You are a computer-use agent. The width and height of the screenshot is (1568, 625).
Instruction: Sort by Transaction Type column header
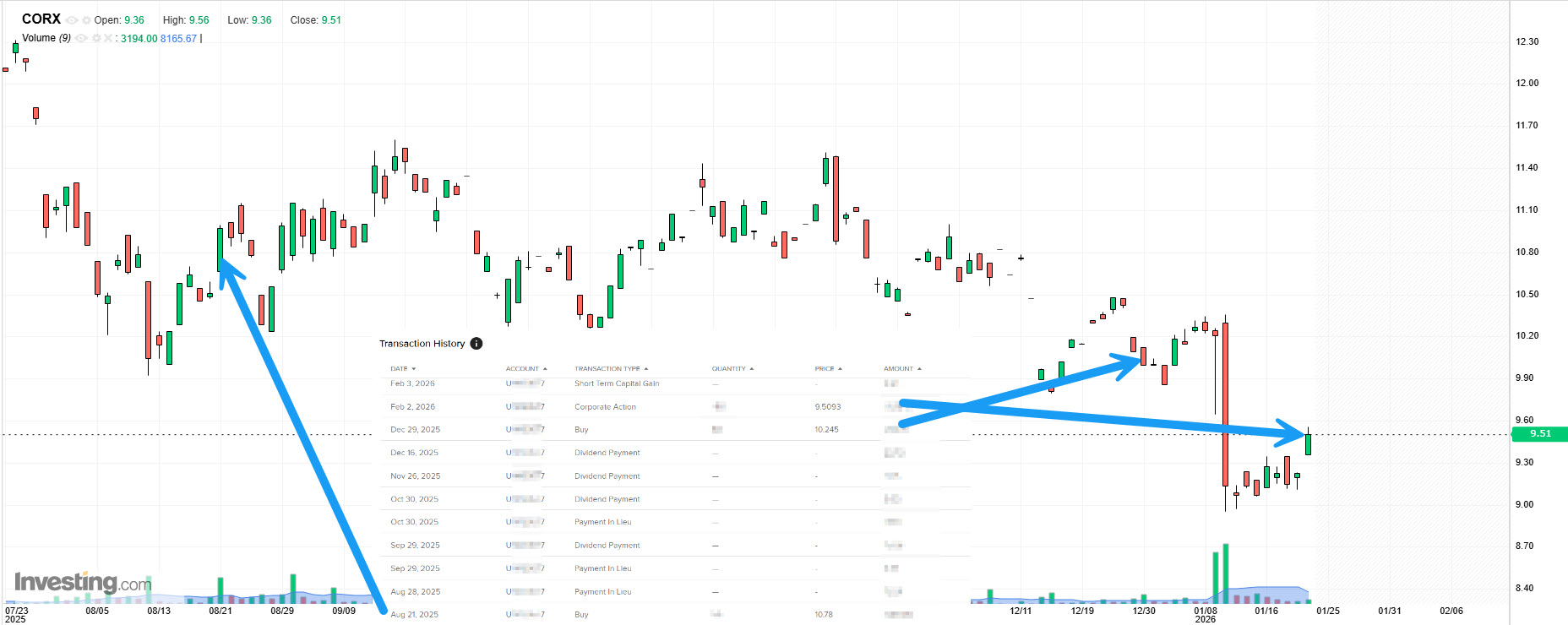(611, 369)
